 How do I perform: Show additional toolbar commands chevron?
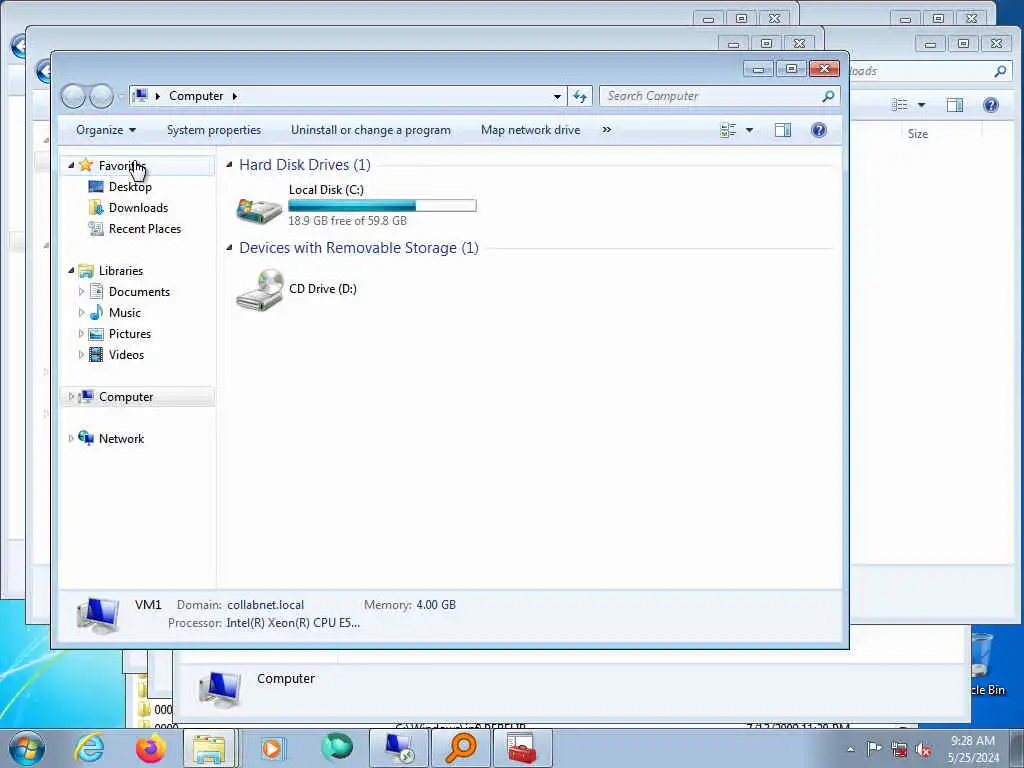(607, 130)
